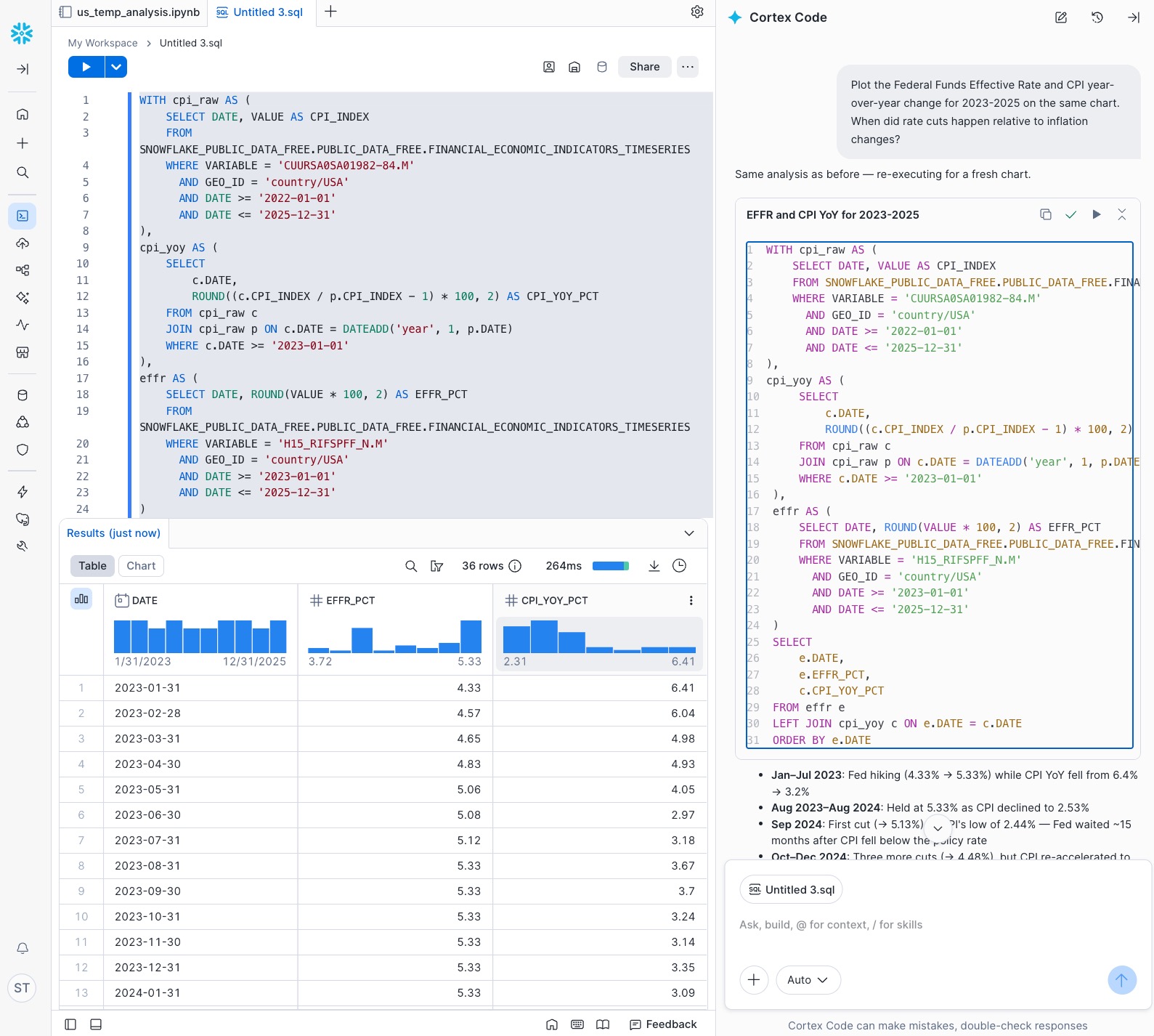This screenshot has width=1154, height=1036.
Task: Switch results to Table view
Action: (92, 566)
